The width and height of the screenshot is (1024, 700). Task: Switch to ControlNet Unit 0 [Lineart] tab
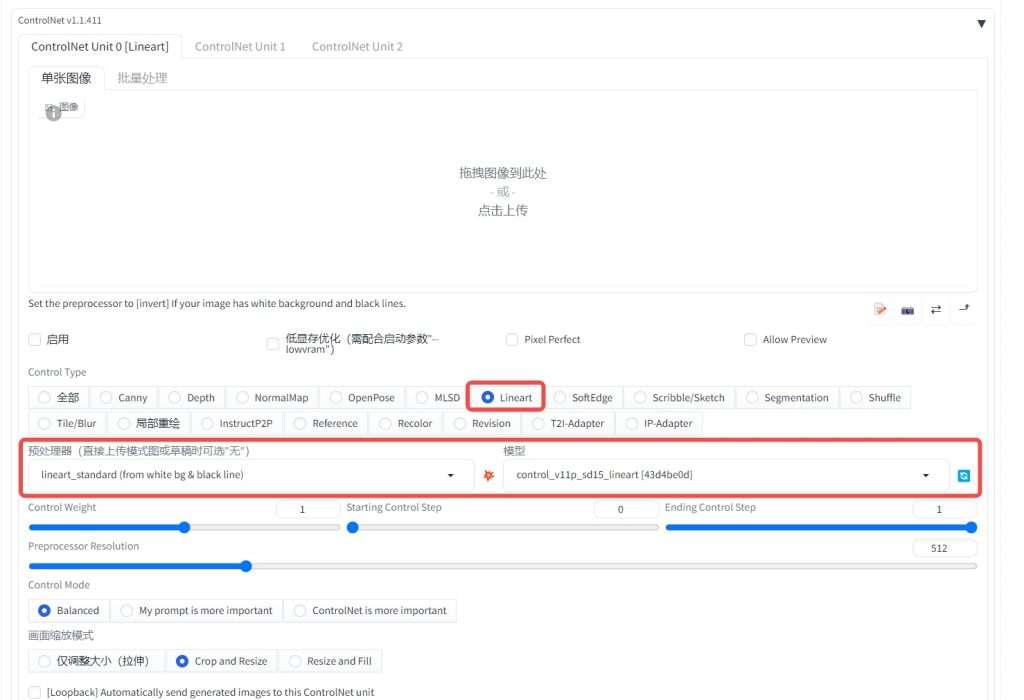pyautogui.click(x=99, y=46)
